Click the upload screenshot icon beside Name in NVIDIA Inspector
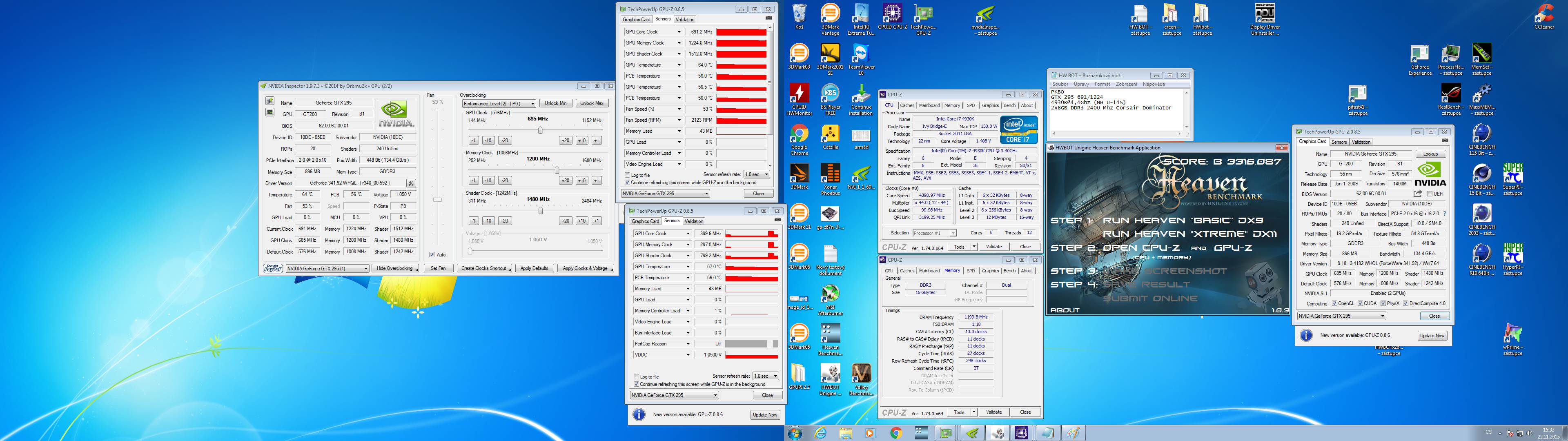This screenshot has height=441, width=1568. (269, 102)
